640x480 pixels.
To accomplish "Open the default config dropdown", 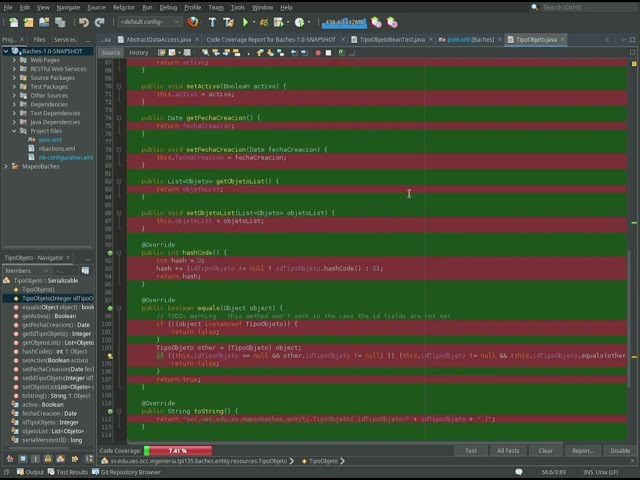I will click(x=151, y=22).
